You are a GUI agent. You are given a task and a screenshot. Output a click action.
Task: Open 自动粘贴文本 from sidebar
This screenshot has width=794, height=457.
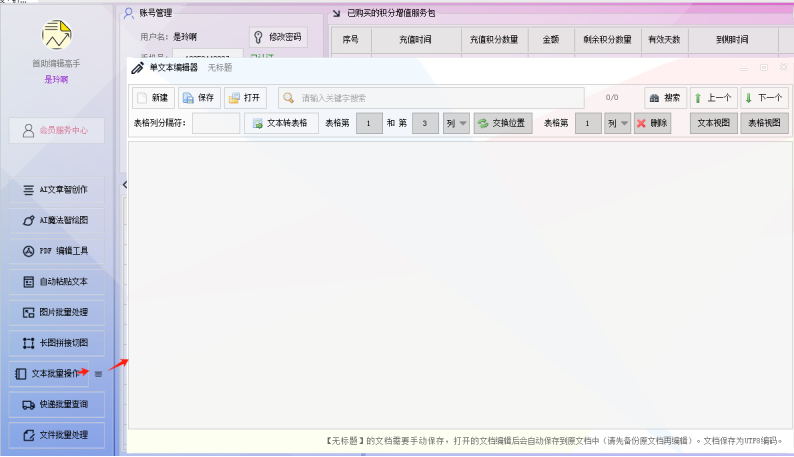tap(57, 282)
